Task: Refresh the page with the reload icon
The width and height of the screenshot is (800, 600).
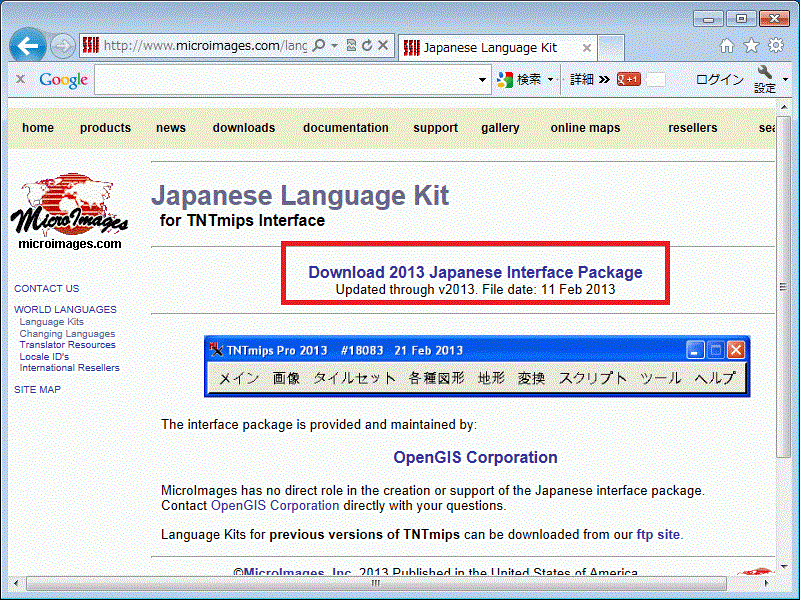Action: point(367,46)
